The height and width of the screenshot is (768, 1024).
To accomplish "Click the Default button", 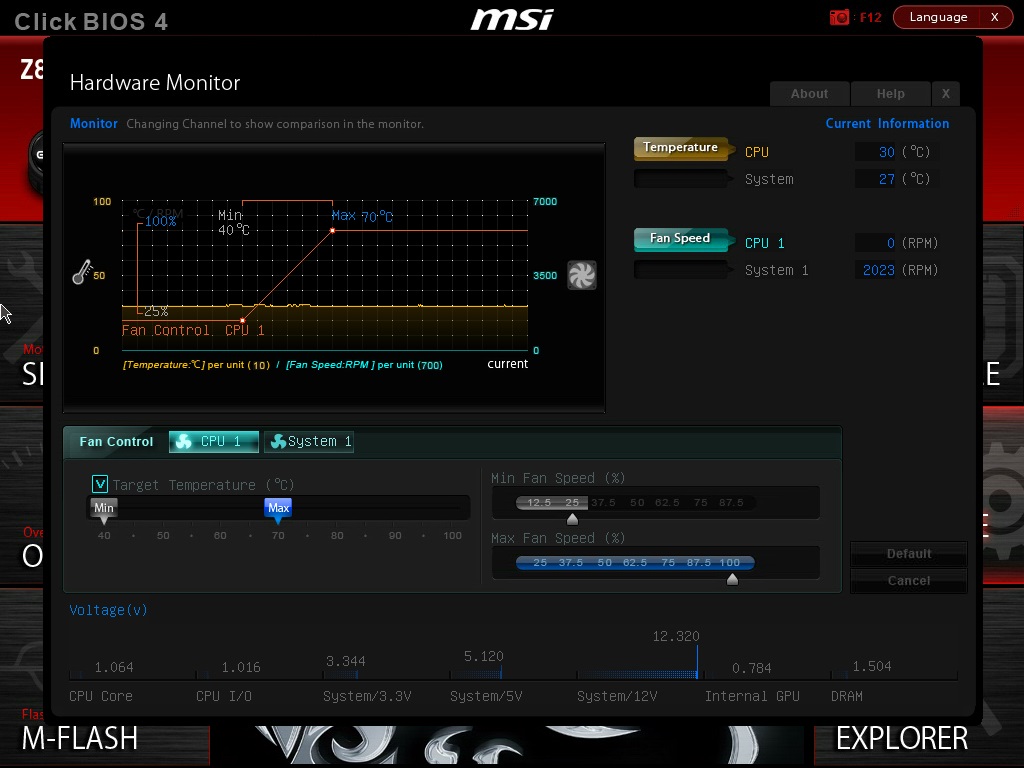I will pos(908,554).
